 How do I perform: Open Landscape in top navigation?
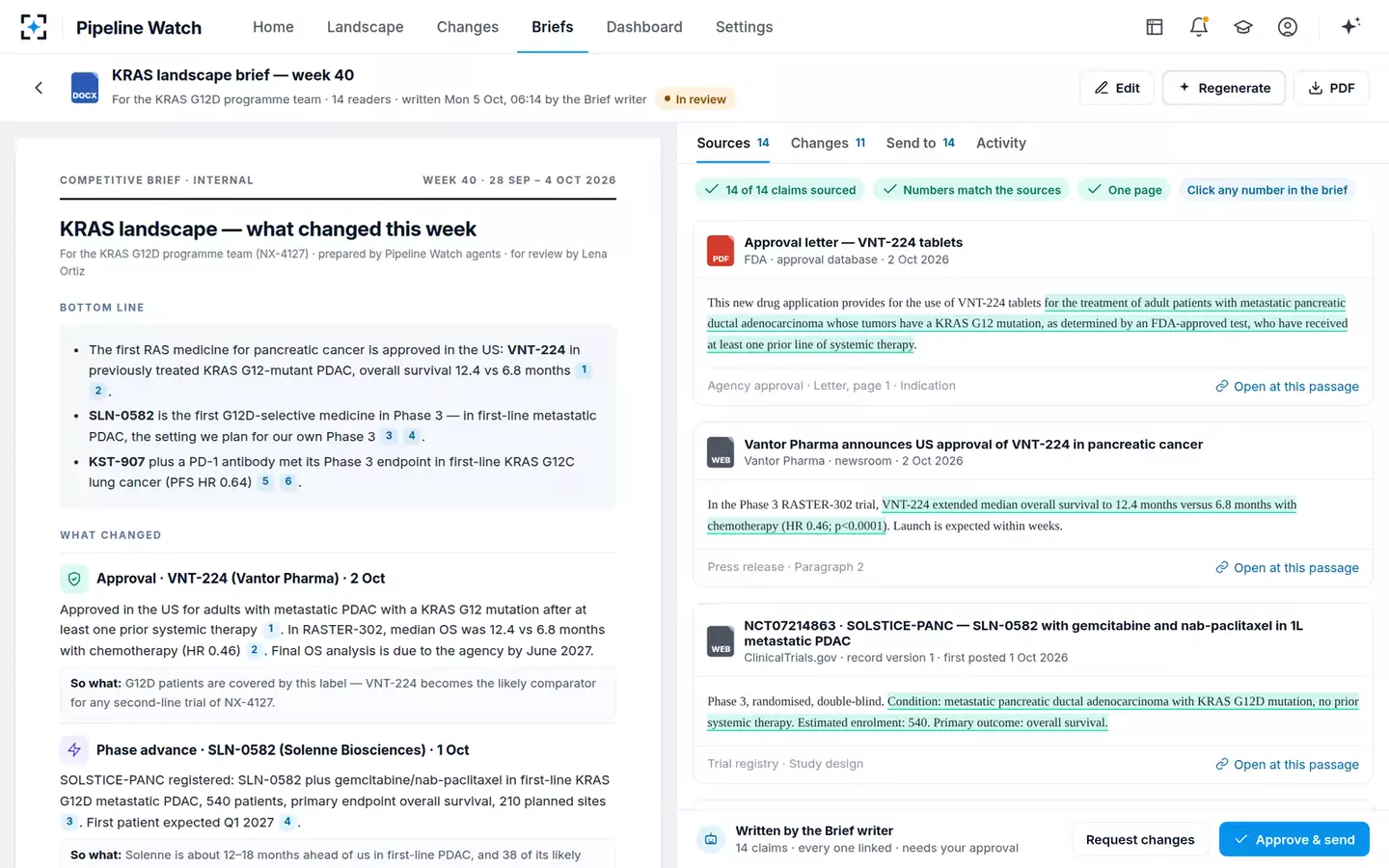[365, 27]
